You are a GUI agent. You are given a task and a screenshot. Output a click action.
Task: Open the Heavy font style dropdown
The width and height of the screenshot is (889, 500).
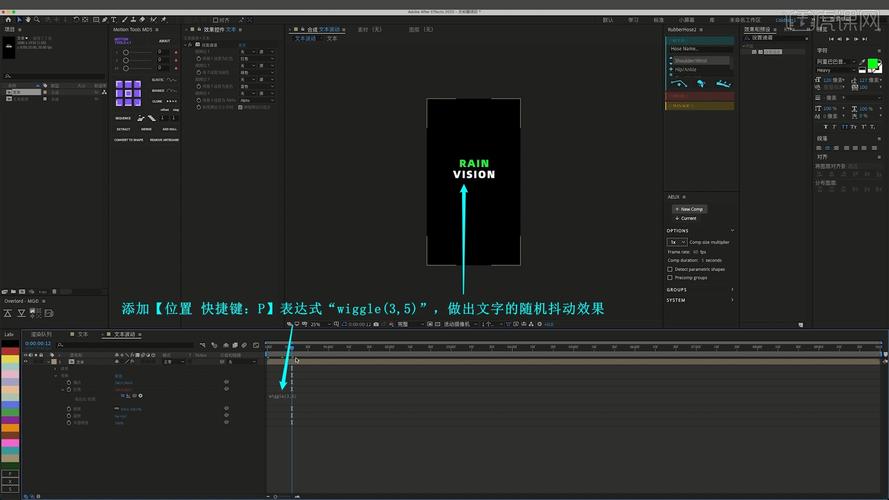(836, 70)
